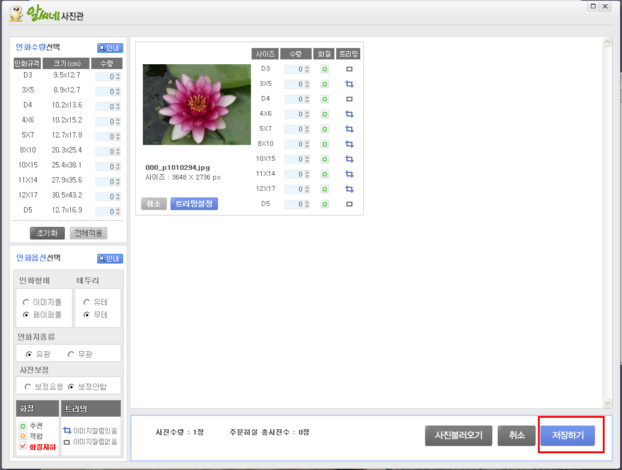
Task: Click the crop icon in the 8X10 row
Action: [350, 143]
